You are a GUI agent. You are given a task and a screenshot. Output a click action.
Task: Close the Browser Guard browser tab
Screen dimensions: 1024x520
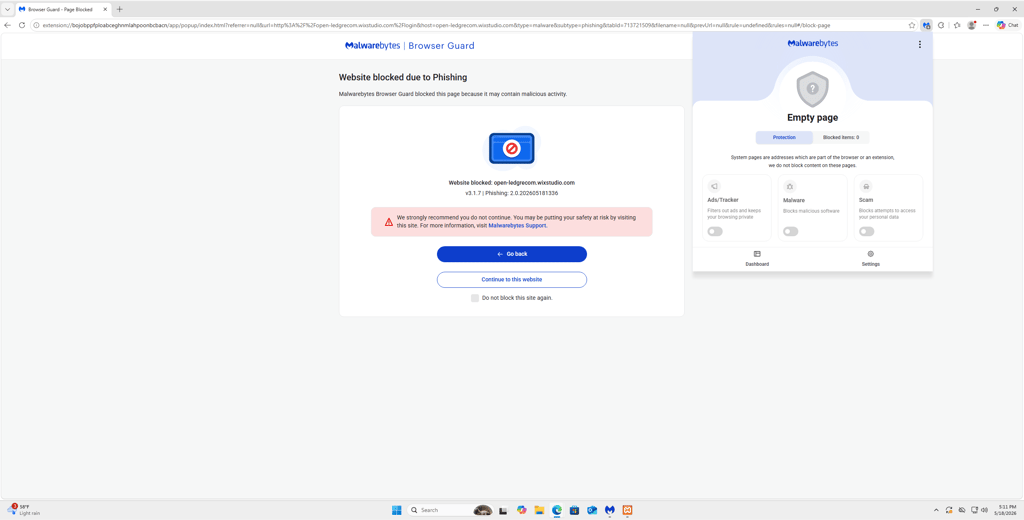[105, 9]
